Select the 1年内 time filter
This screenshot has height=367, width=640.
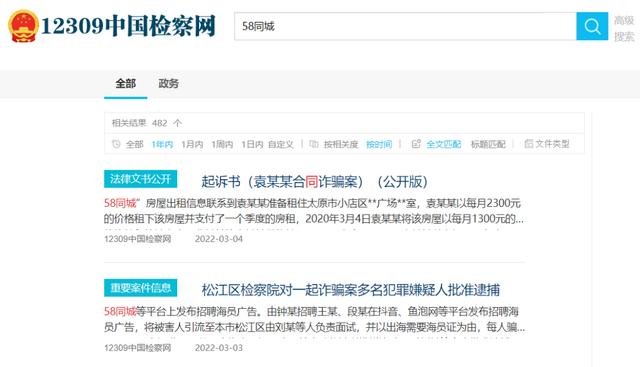(x=162, y=144)
